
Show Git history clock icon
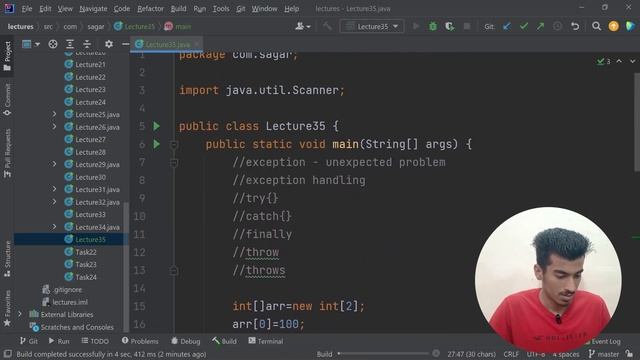click(557, 27)
